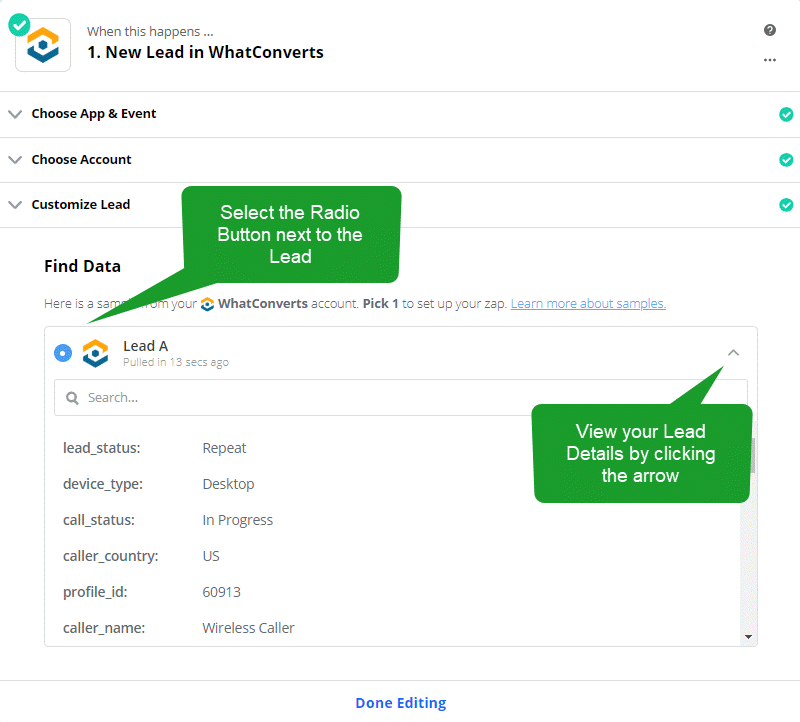Click the US caller country value
This screenshot has height=722, width=800.
pyautogui.click(x=211, y=556)
